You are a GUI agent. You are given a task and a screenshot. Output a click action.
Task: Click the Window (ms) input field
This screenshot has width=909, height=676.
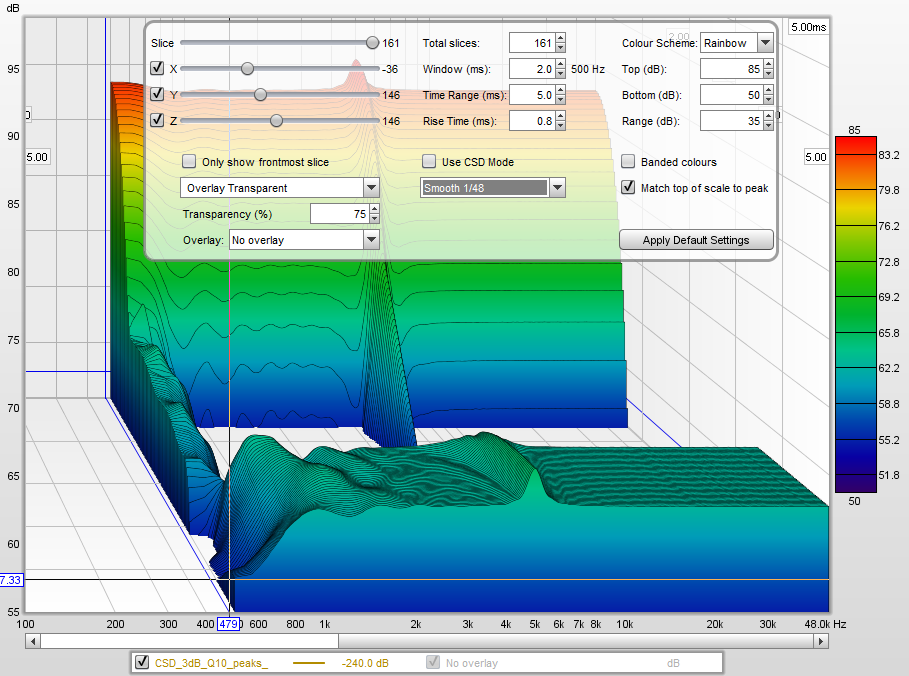[x=532, y=69]
